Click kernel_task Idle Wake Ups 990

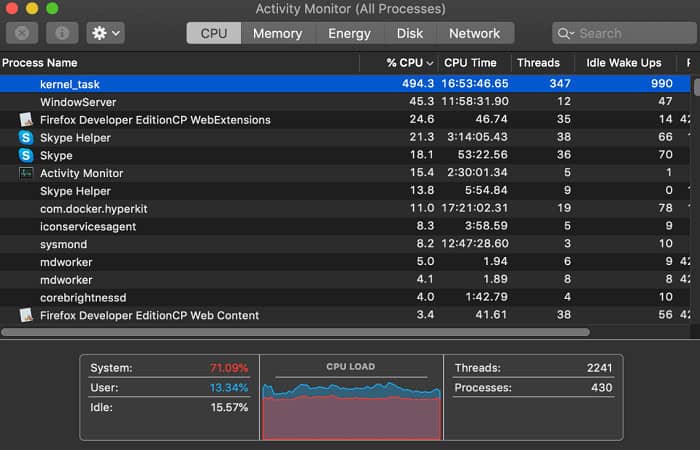click(x=662, y=83)
